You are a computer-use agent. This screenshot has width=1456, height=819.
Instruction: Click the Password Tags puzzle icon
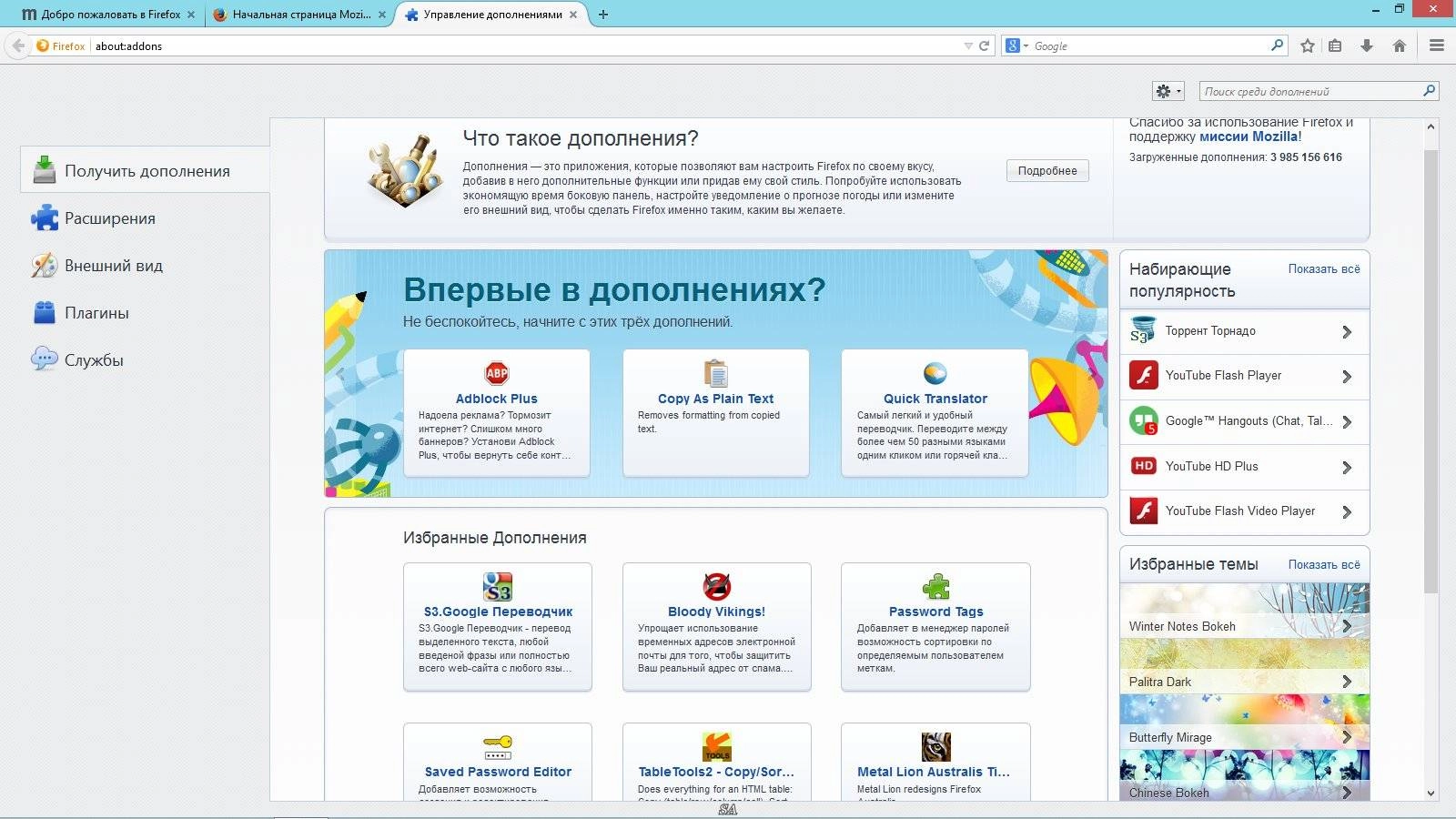936,587
